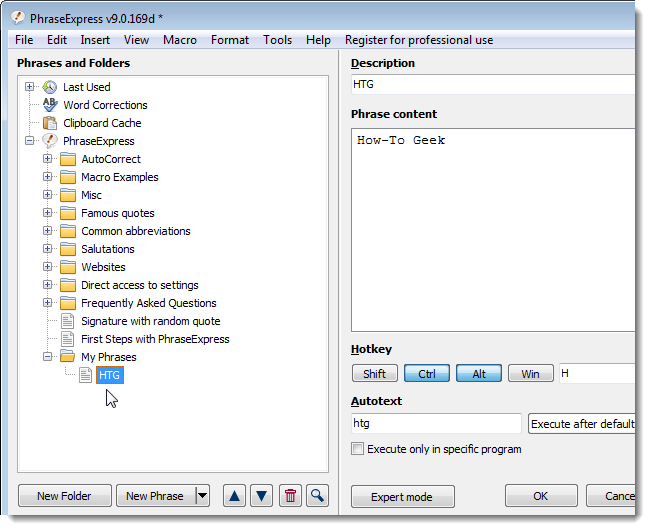Image resolution: width=650 pixels, height=530 pixels.
Task: Click the Common abbreviations folder icon
Action: point(68,231)
